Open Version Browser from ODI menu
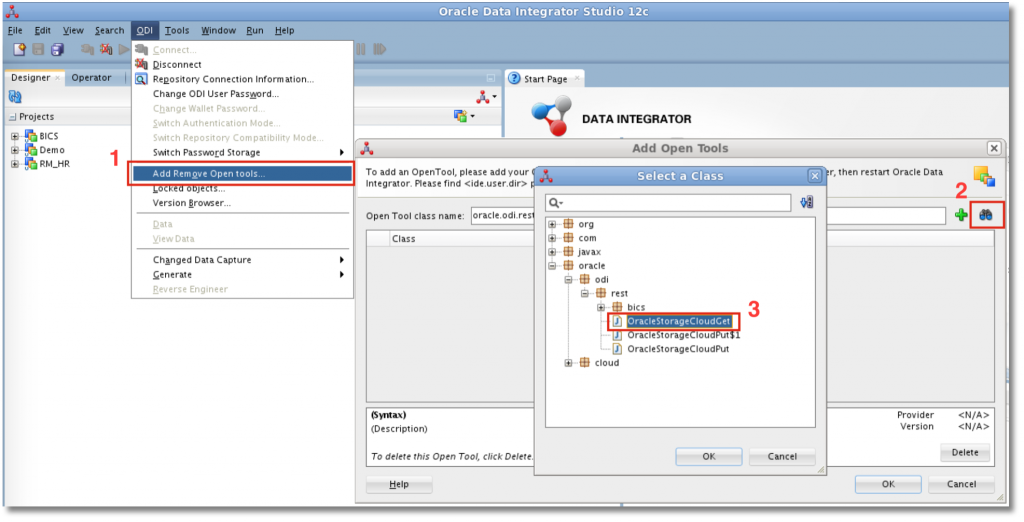 click(242, 203)
